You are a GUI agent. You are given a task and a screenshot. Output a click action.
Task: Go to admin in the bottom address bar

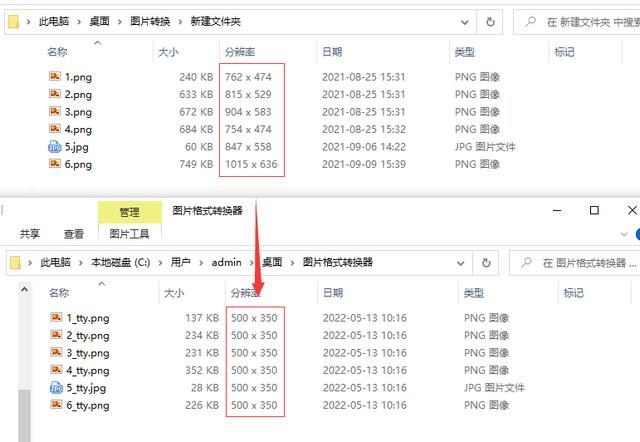tap(227, 262)
